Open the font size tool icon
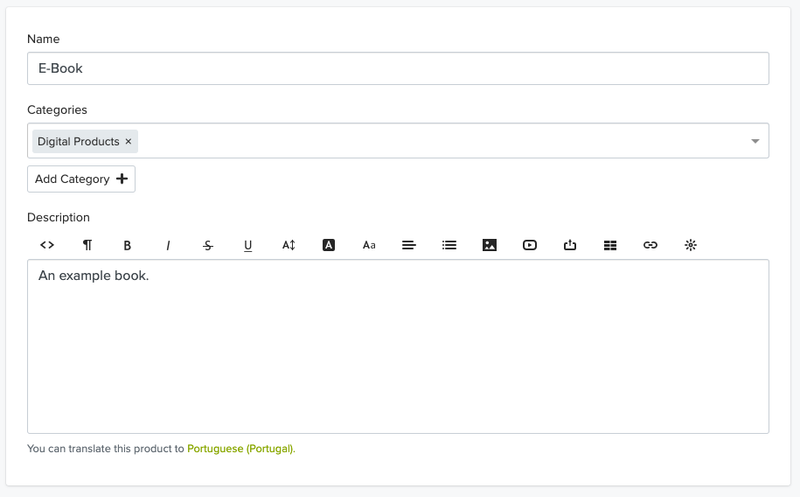 [x=288, y=245]
